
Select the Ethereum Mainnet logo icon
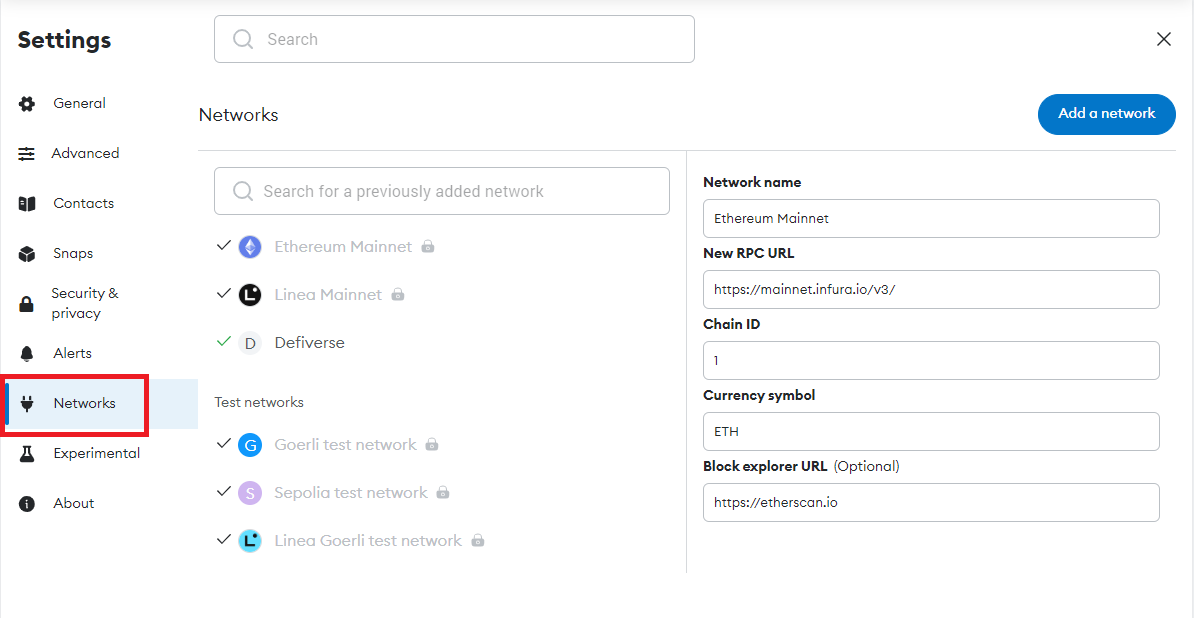[x=250, y=247]
